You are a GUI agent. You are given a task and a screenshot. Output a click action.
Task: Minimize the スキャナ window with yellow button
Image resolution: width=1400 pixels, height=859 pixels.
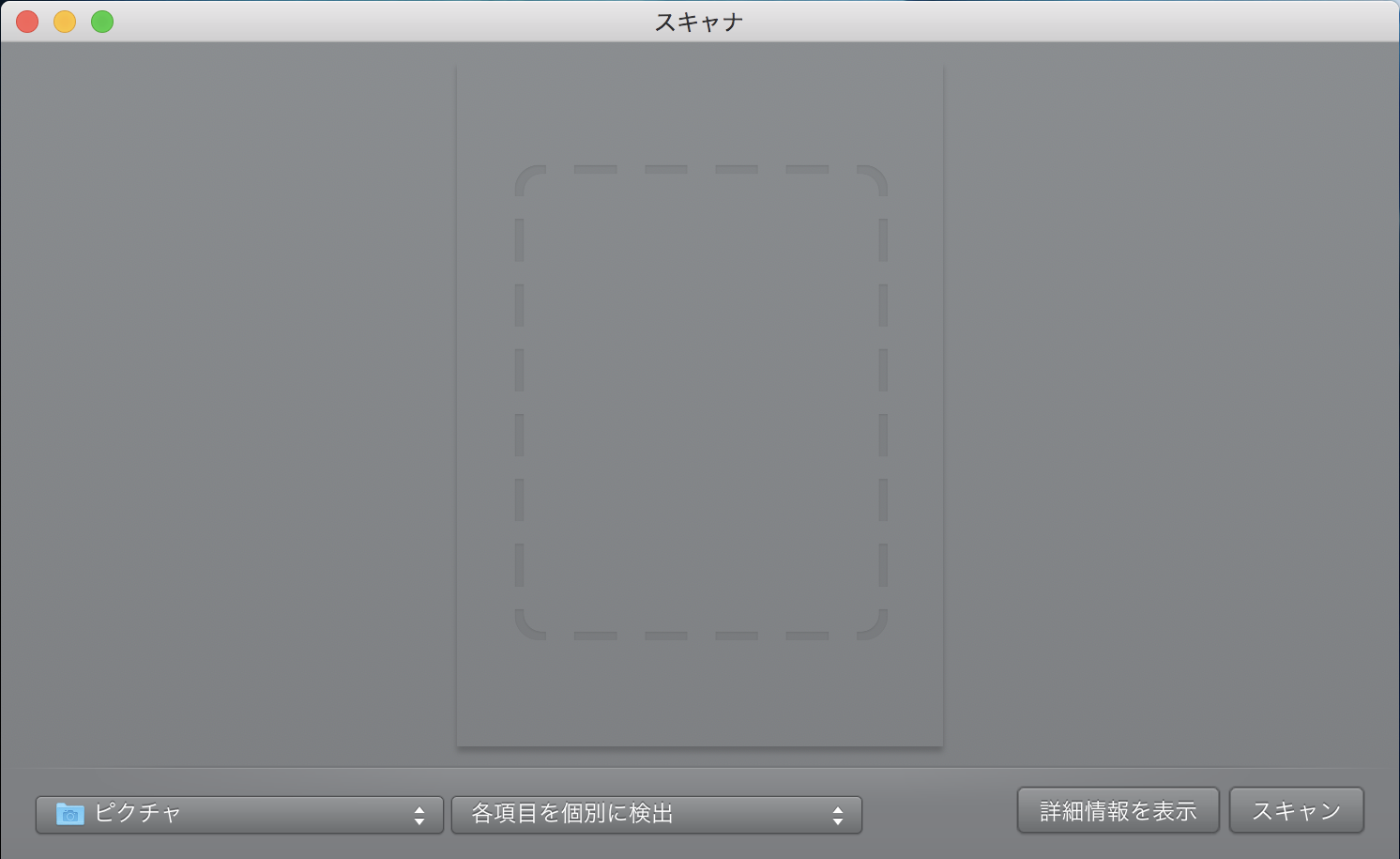(x=65, y=22)
